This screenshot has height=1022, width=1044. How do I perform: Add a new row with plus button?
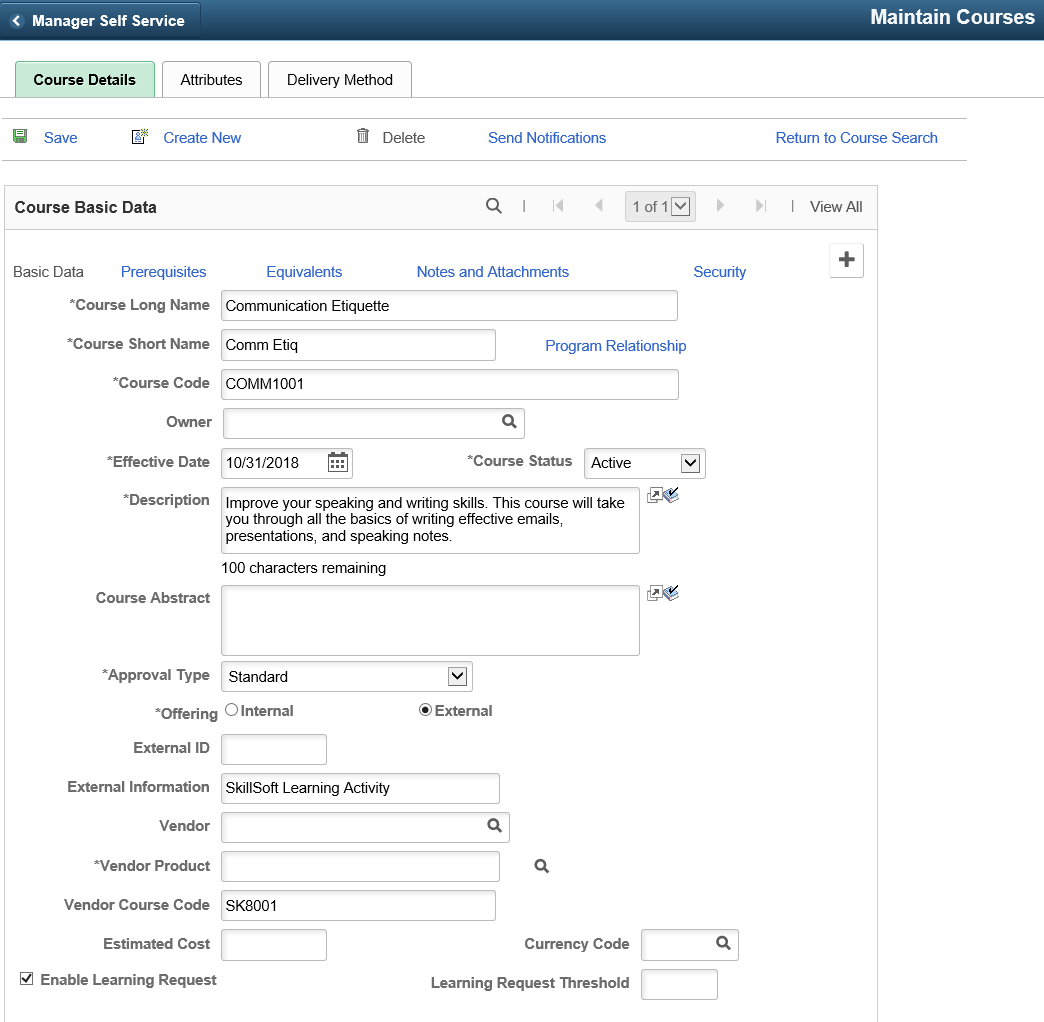tap(846, 260)
